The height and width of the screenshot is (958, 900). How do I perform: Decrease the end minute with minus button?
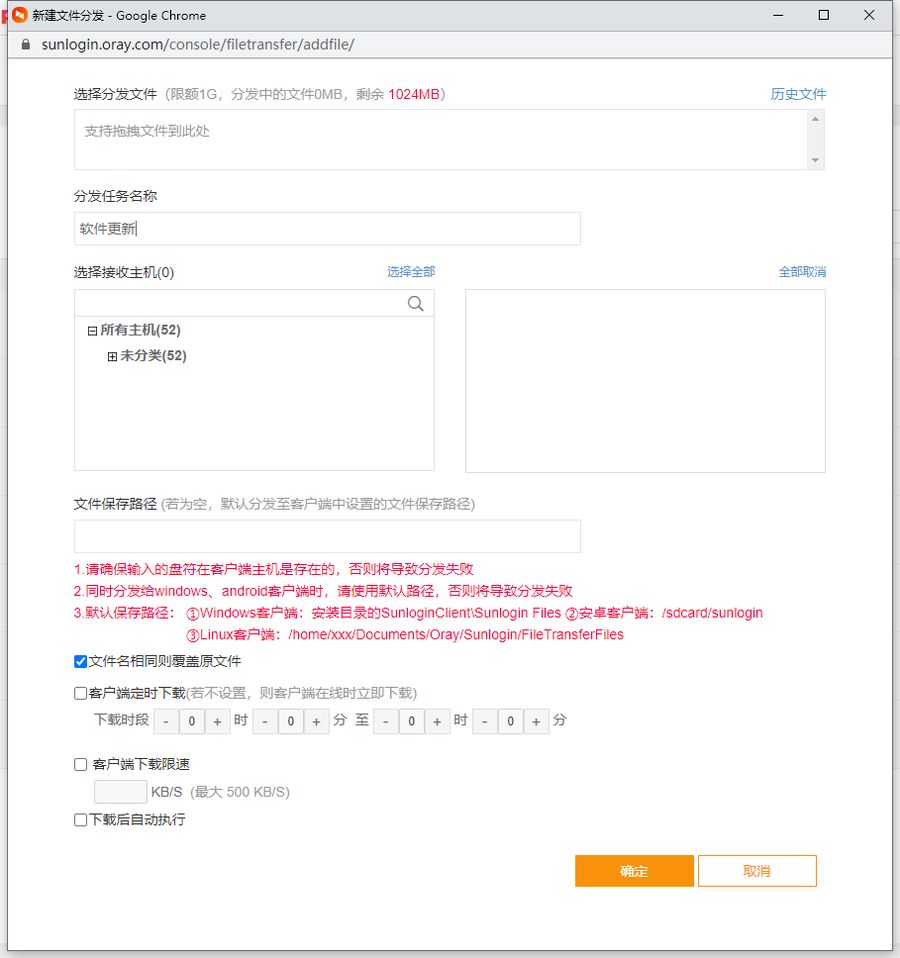click(485, 722)
